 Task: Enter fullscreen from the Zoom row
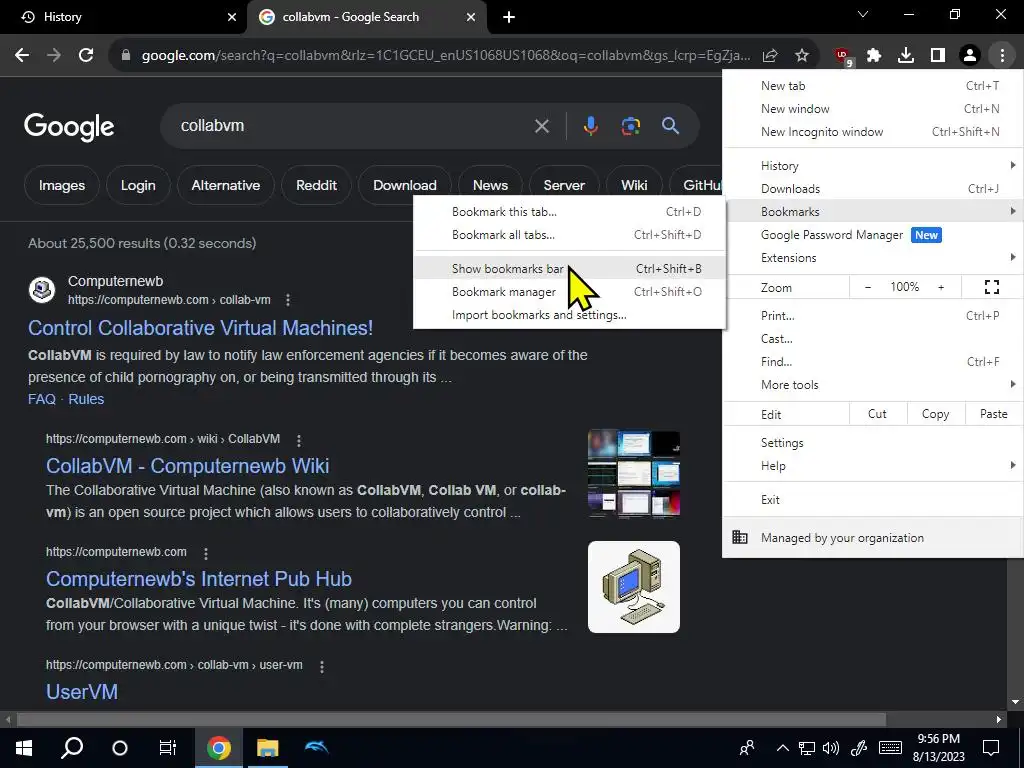click(x=991, y=287)
